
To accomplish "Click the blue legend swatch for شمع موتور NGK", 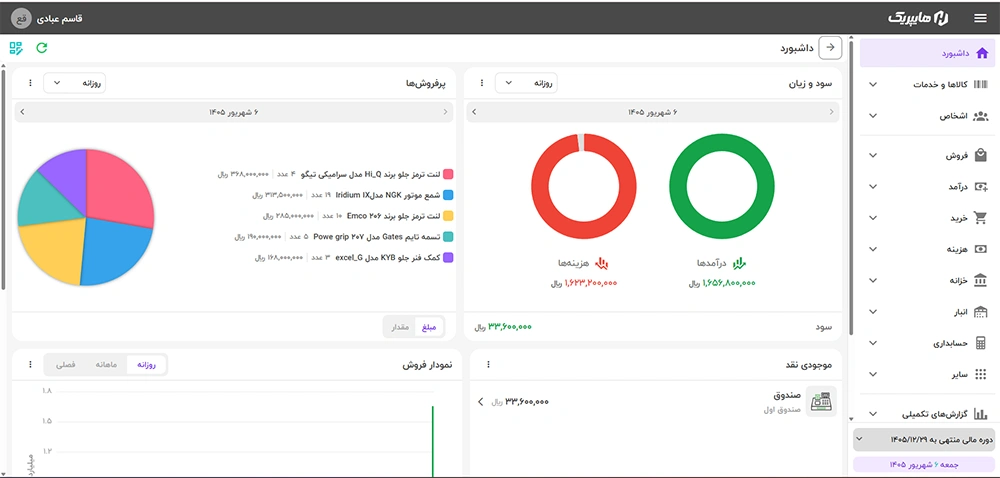I will (448, 195).
